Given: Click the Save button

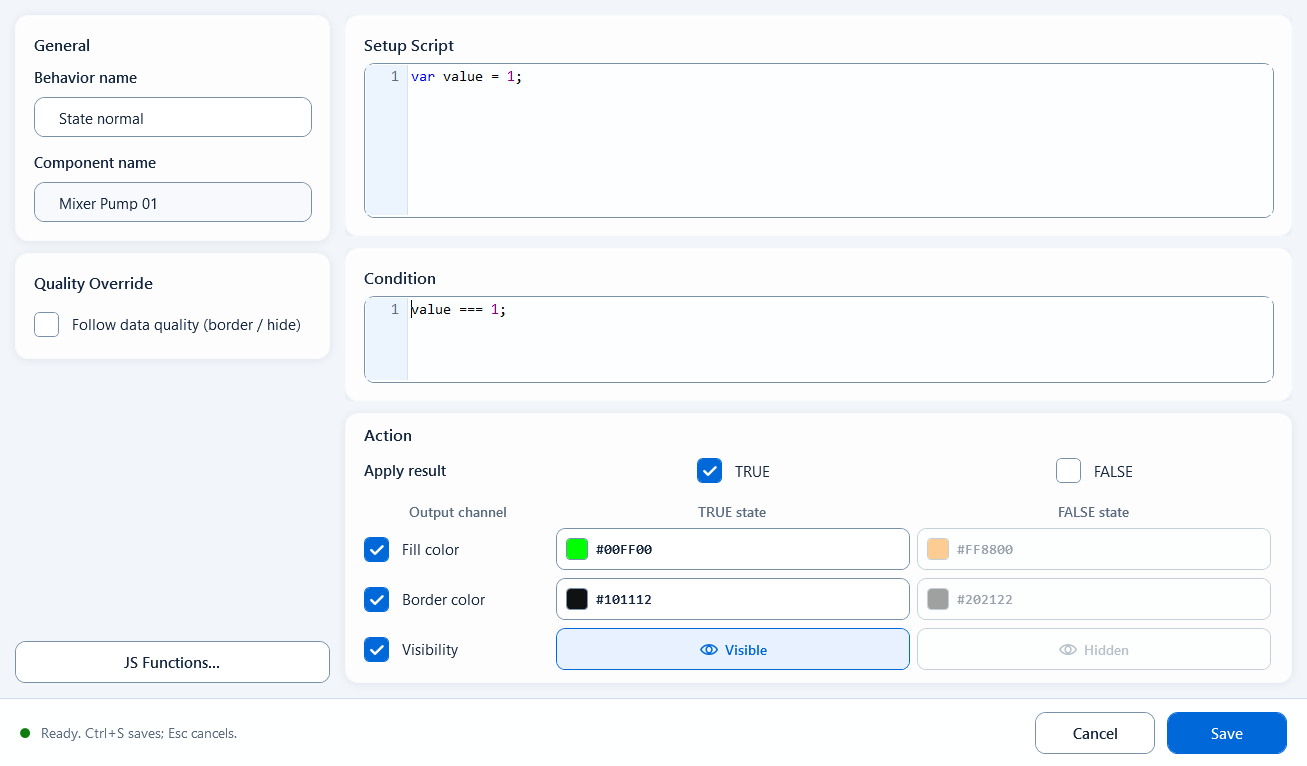Looking at the screenshot, I should [x=1227, y=733].
